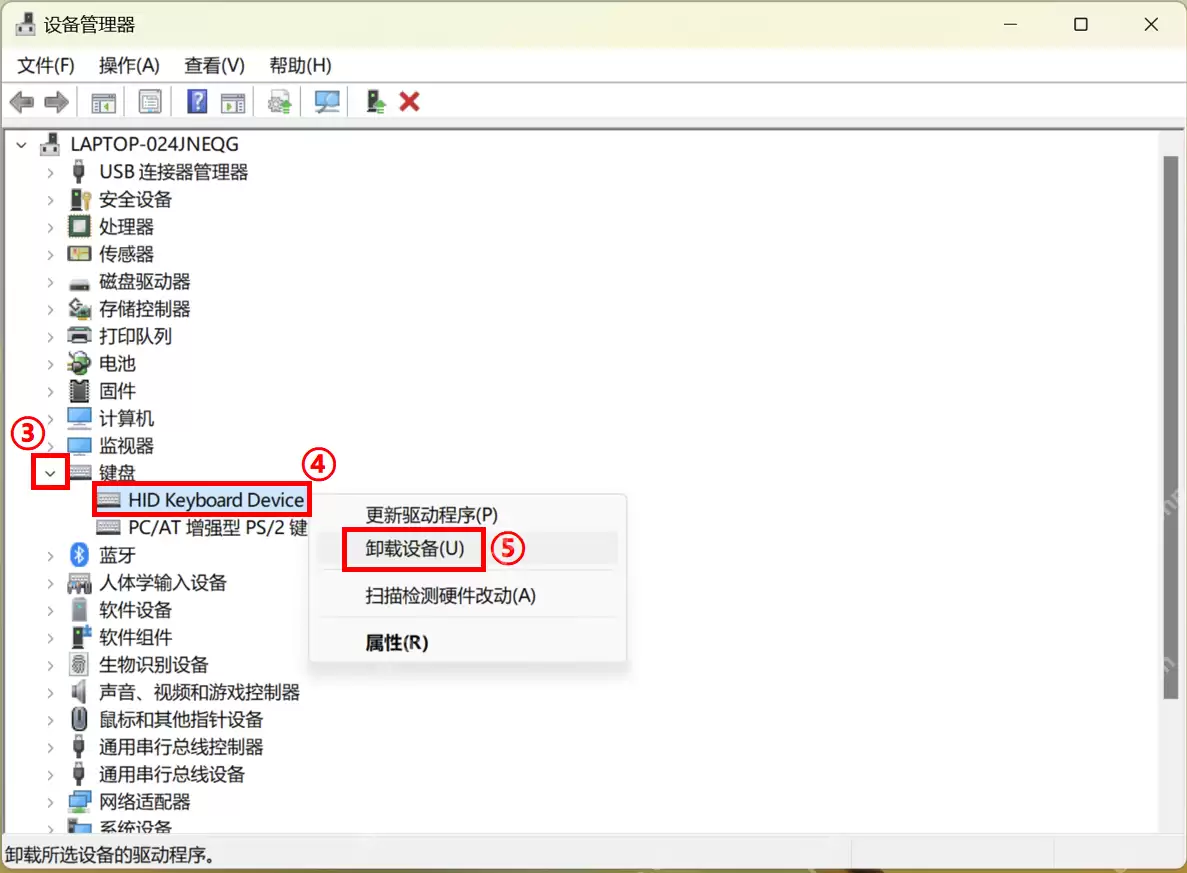
Task: Collapse the LAPTOP-024JNEQG root node
Action: coord(22,145)
